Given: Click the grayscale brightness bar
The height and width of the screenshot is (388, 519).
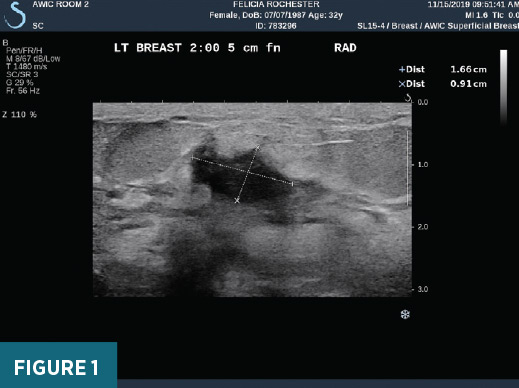Looking at the screenshot, I should pyautogui.click(x=504, y=87).
